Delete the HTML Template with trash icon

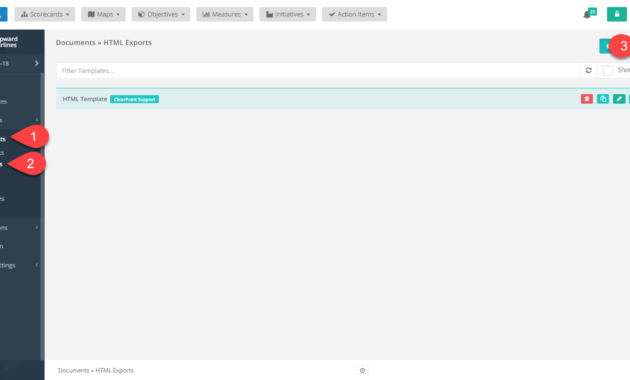pos(587,99)
